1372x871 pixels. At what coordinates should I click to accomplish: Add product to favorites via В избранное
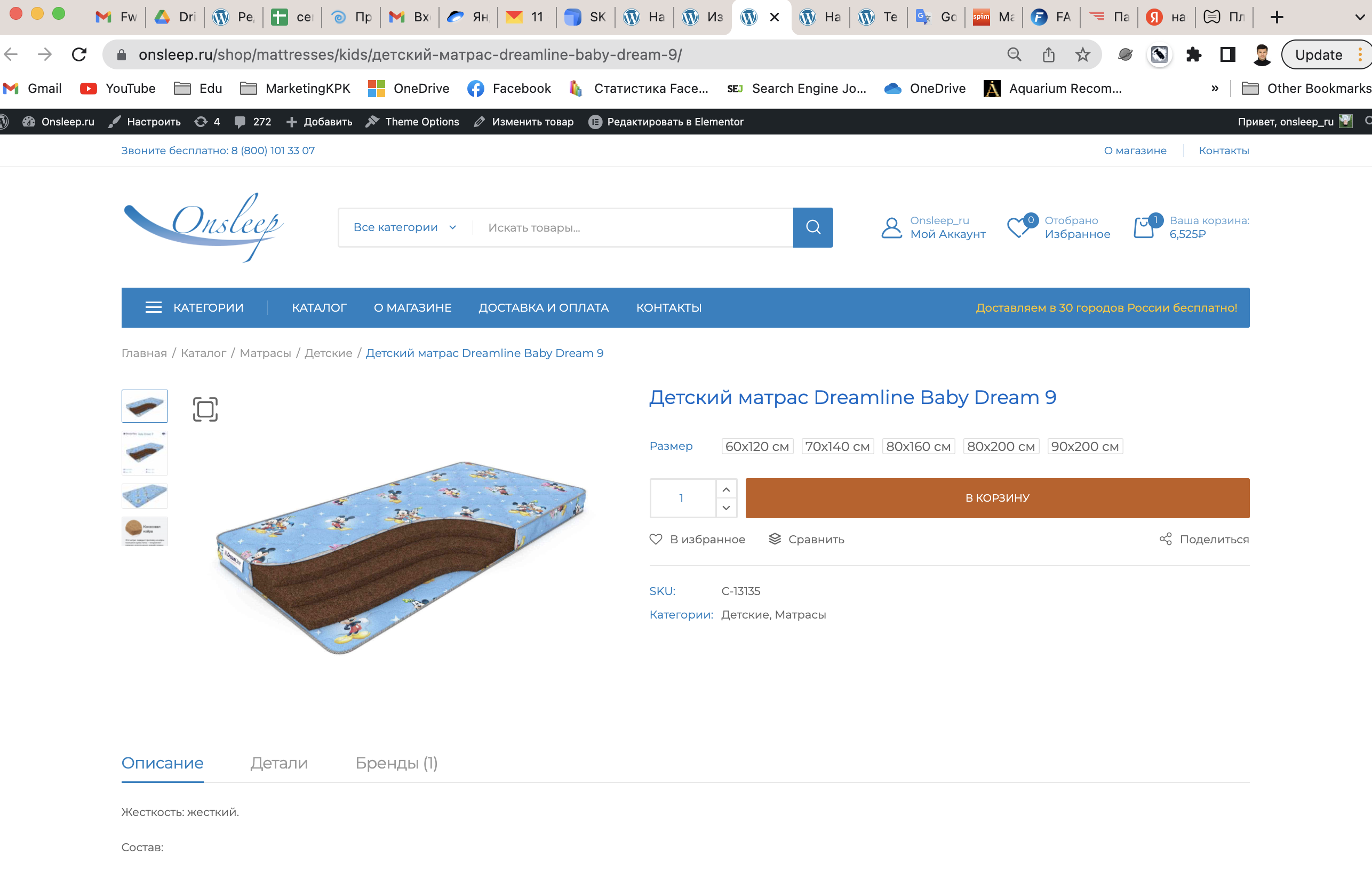(x=697, y=539)
